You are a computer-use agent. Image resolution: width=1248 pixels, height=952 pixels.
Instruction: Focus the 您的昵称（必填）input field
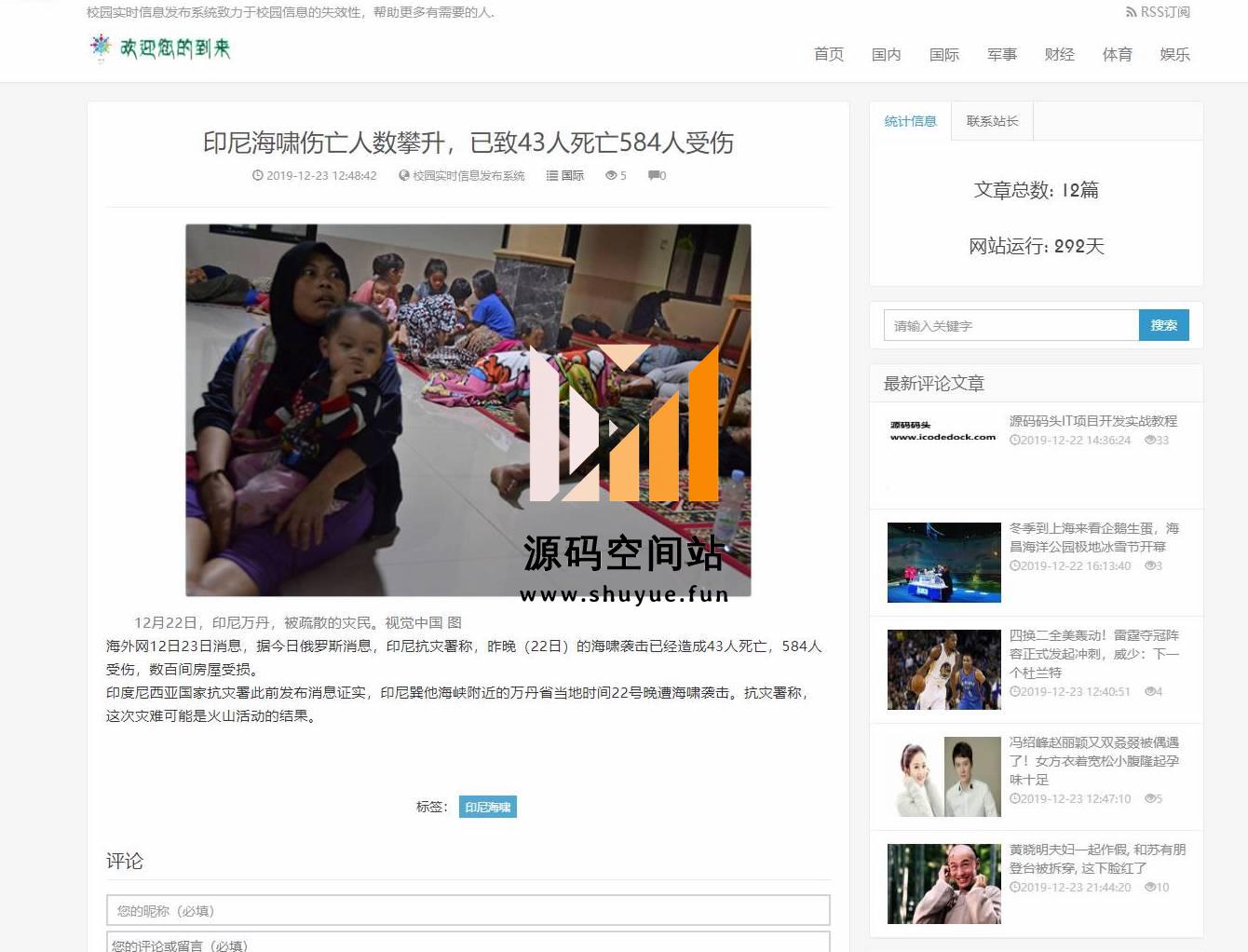click(x=468, y=910)
